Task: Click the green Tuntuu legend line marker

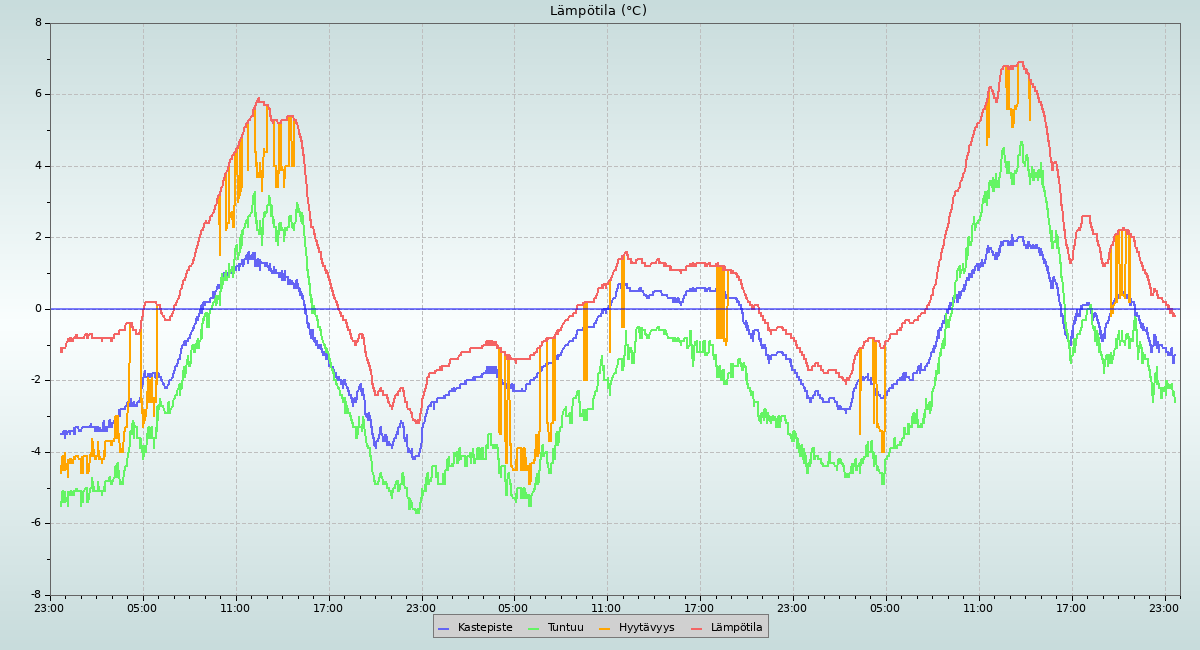Action: click(x=533, y=628)
